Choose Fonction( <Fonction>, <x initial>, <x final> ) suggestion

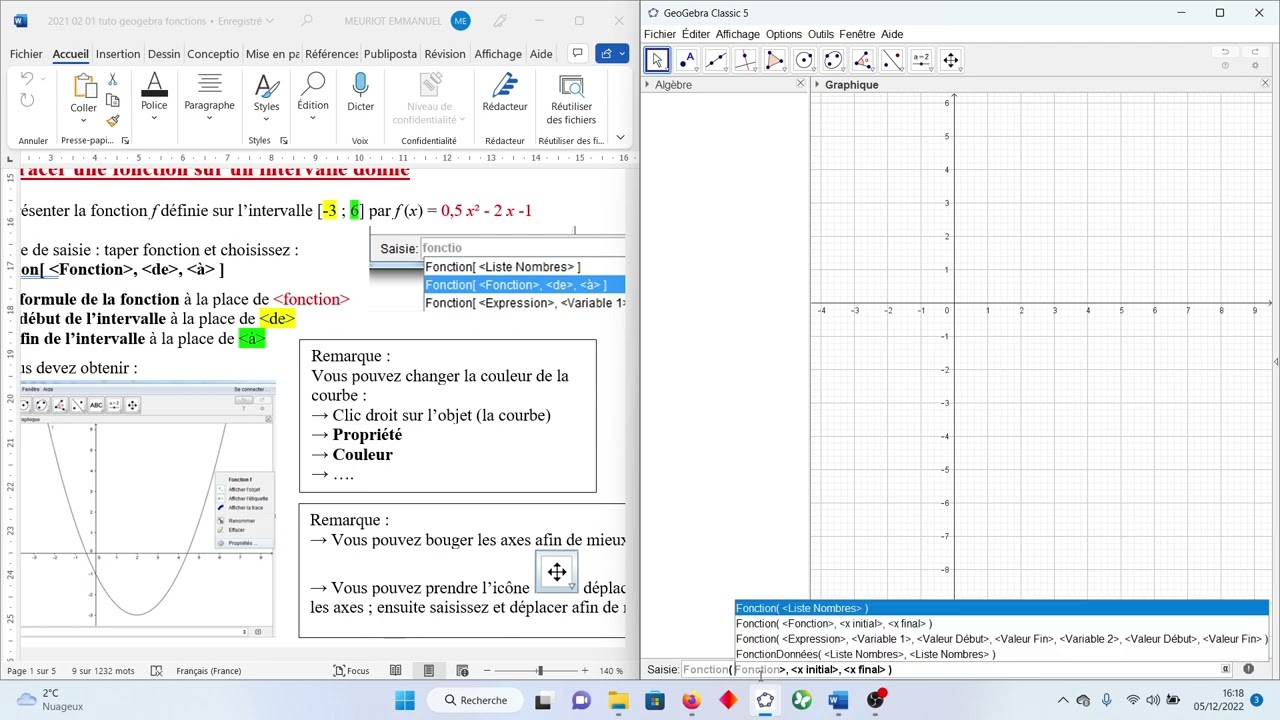coord(1001,623)
